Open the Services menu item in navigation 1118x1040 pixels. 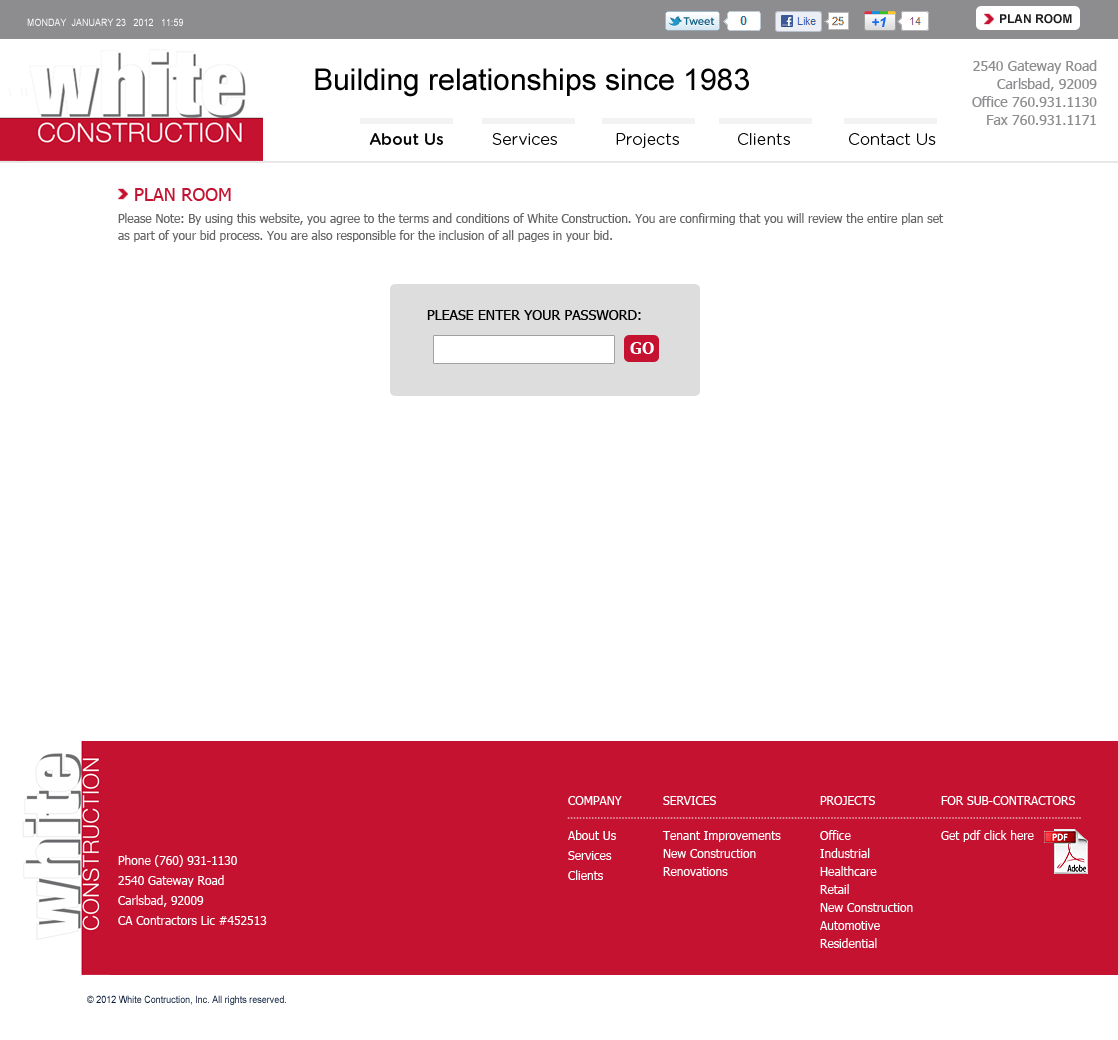(525, 139)
